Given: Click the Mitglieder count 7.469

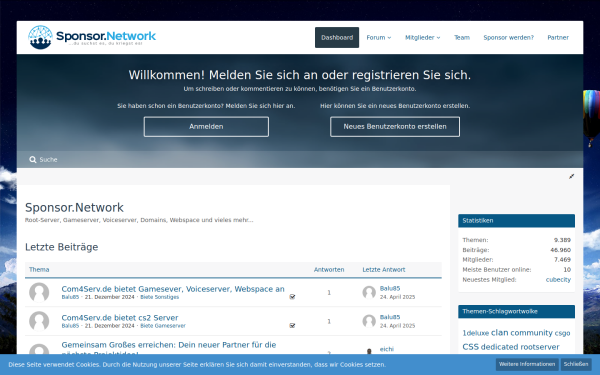Looking at the screenshot, I should (562, 259).
